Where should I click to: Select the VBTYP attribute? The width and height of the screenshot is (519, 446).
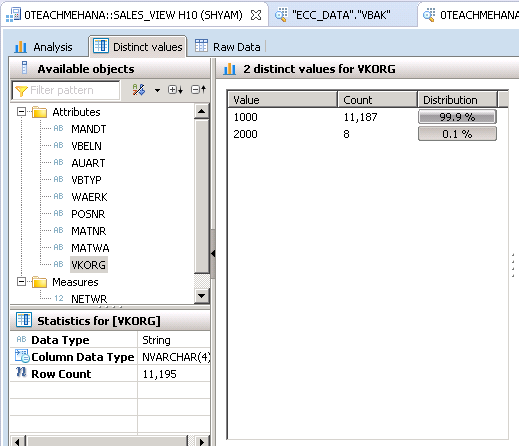pos(86,180)
